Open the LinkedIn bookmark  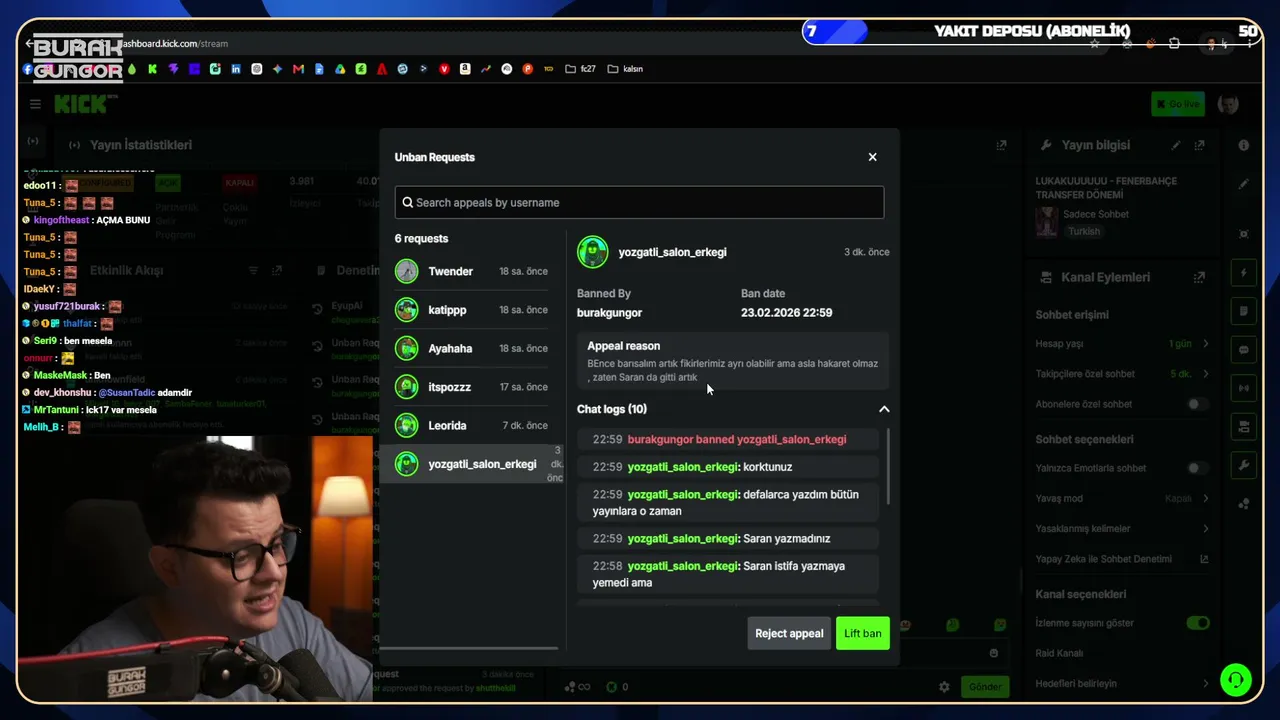click(x=236, y=69)
